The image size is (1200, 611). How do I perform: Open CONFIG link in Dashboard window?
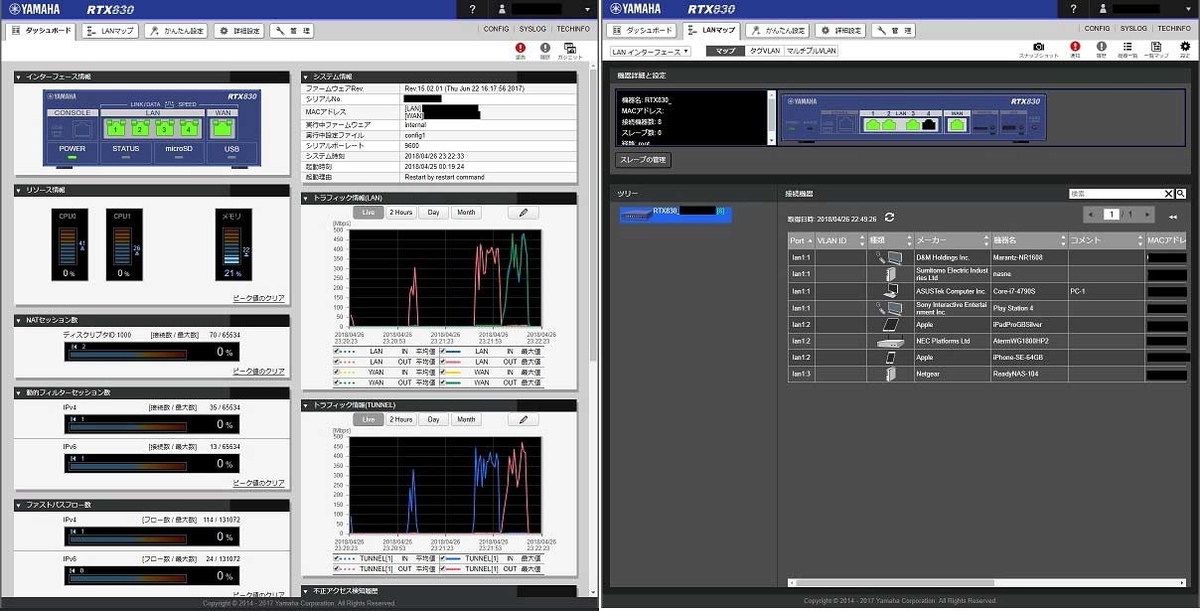click(496, 29)
